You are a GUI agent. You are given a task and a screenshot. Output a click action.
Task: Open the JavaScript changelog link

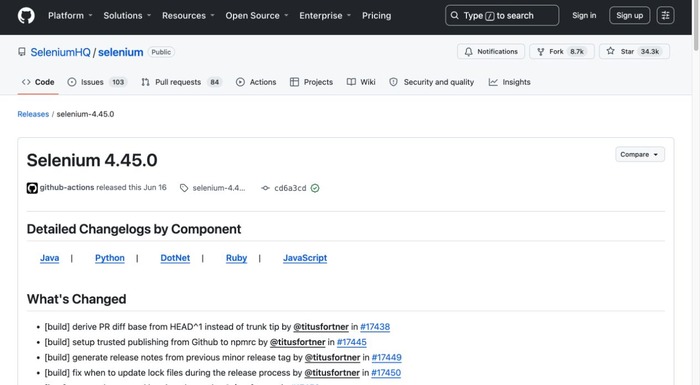point(305,258)
